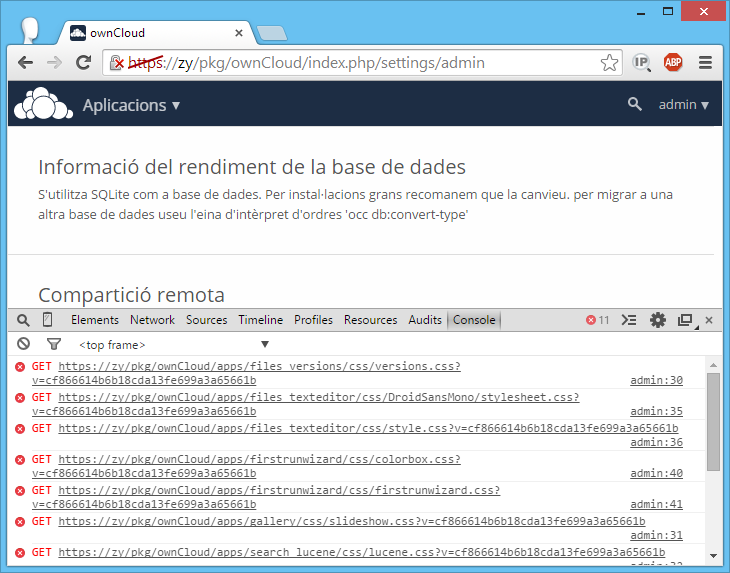The width and height of the screenshot is (730, 573).
Task: Toggle DevTools device mode icon
Action: pos(47,320)
